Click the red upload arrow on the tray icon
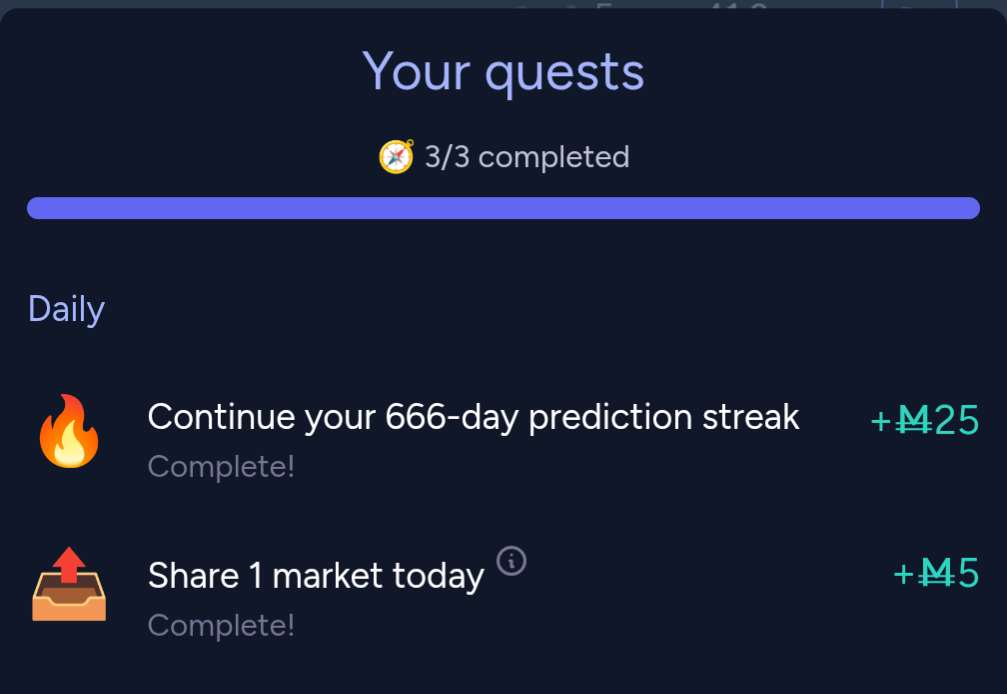Viewport: 1007px width, 694px height. (69, 565)
